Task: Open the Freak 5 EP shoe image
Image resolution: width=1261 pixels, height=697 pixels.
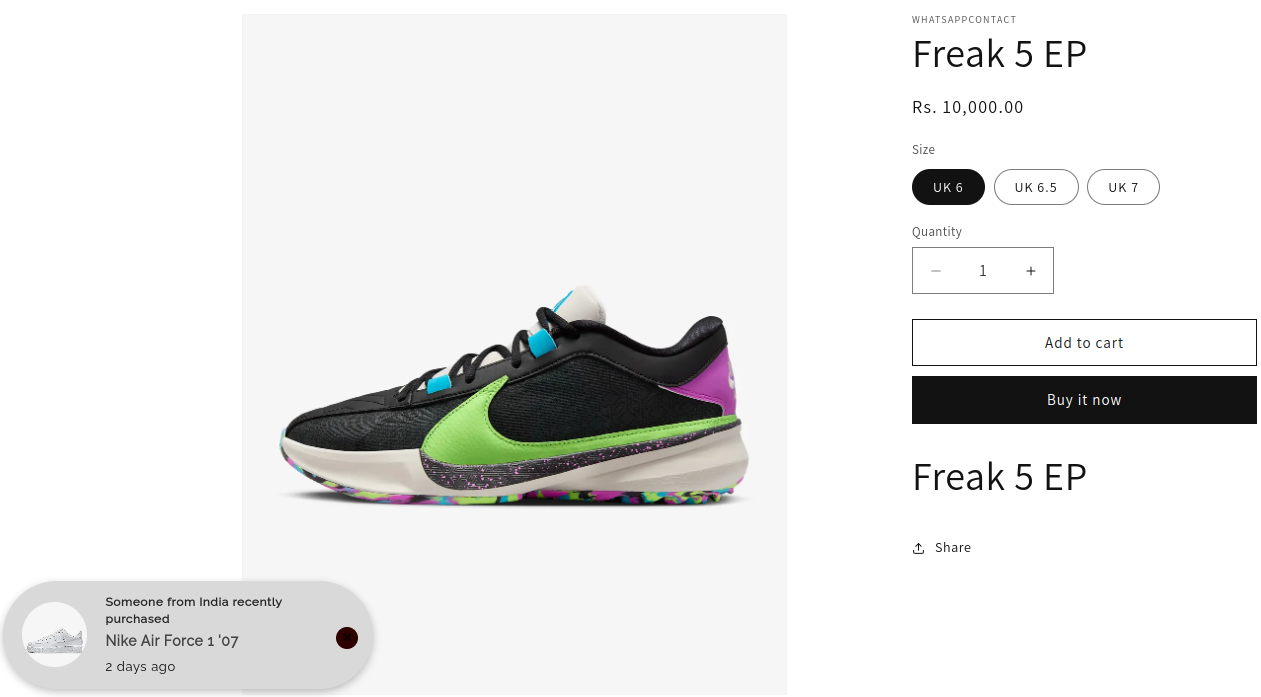Action: (514, 353)
